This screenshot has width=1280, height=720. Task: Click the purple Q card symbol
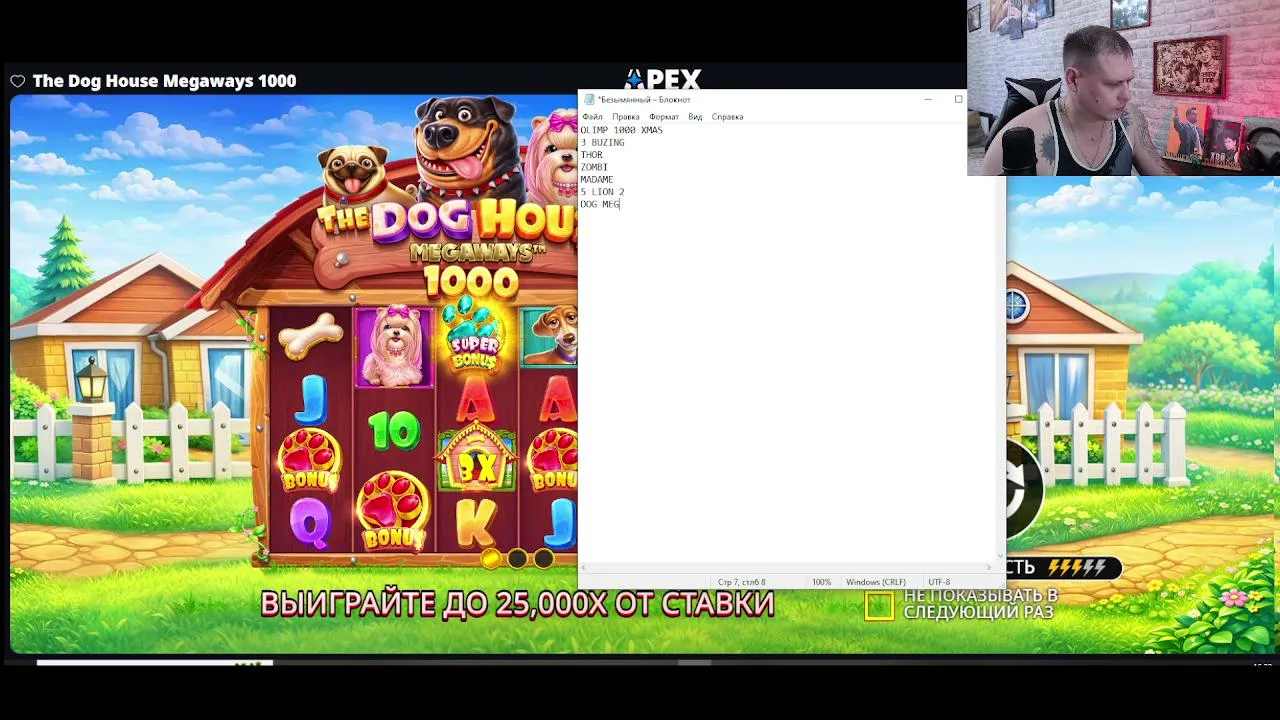tap(310, 523)
